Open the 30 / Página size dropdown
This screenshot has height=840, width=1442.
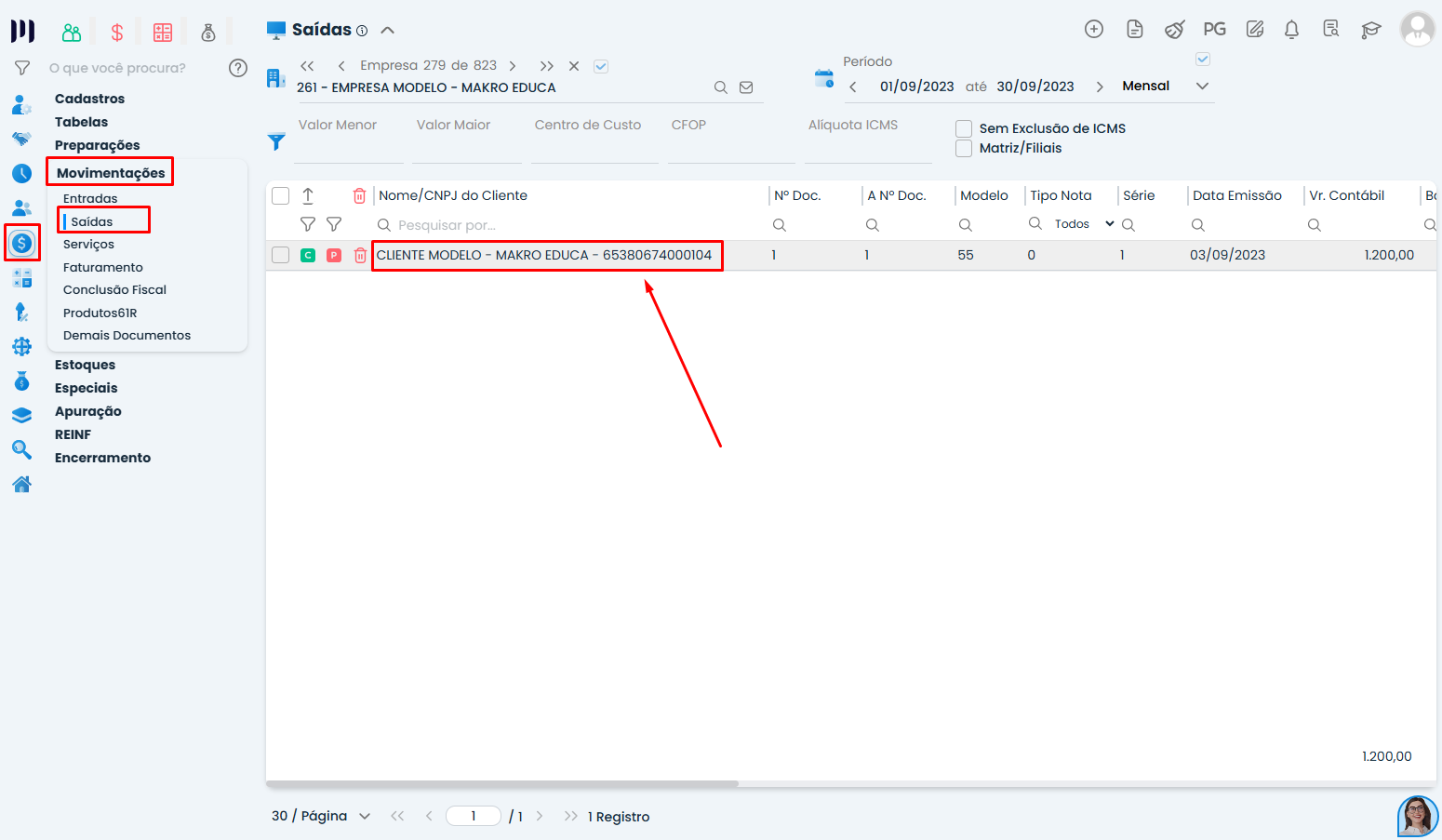point(321,816)
